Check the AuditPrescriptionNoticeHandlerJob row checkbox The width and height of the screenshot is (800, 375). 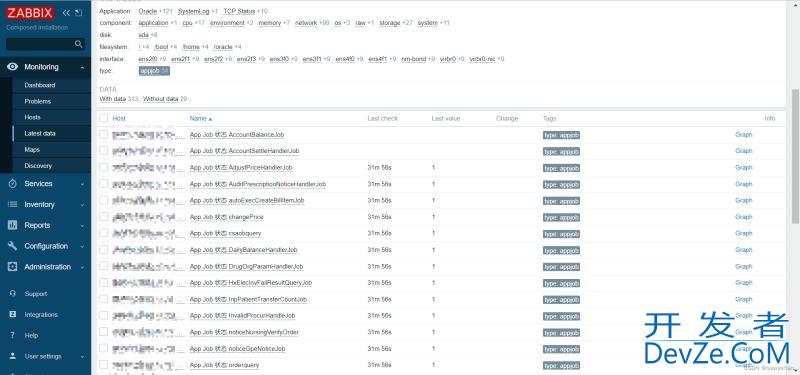104,184
